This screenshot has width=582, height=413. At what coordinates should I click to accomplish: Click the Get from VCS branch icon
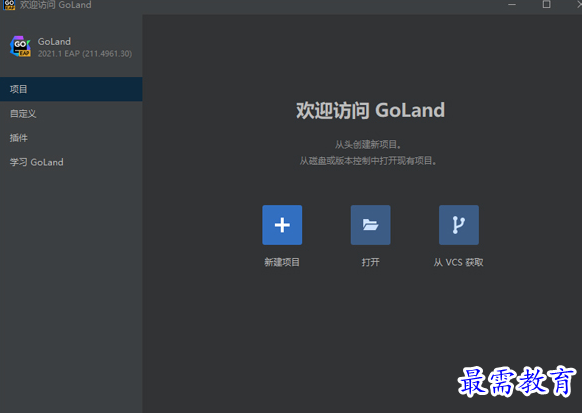click(459, 225)
